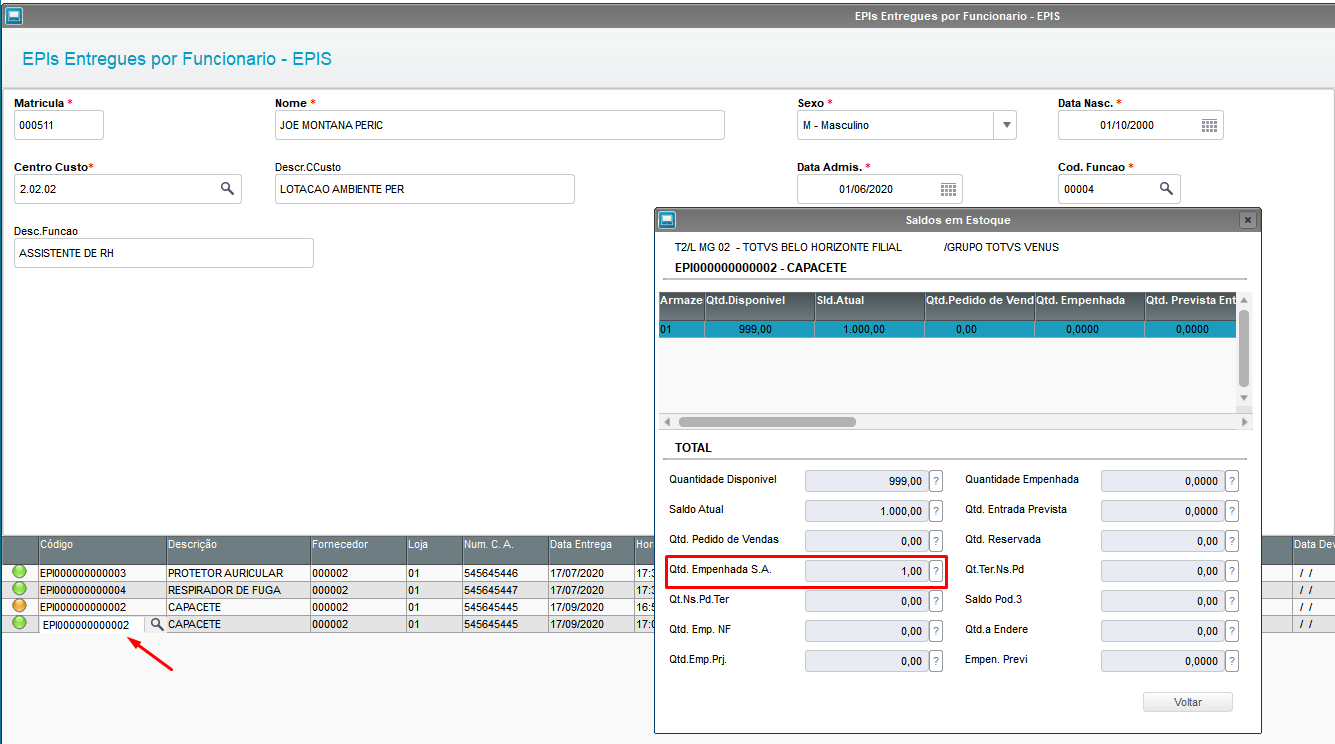Viewport: 1335px width, 744px height.
Task: Click the Qtd. Empenhada S.A. value field
Action: (866, 571)
